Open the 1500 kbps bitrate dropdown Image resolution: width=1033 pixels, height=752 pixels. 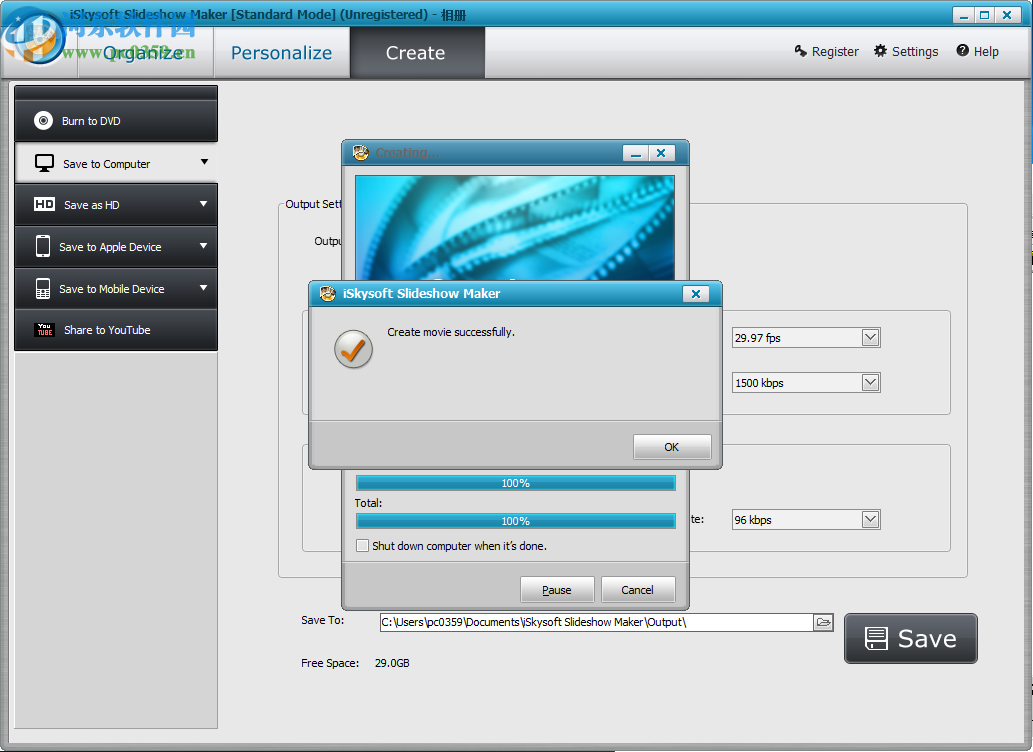pos(869,382)
